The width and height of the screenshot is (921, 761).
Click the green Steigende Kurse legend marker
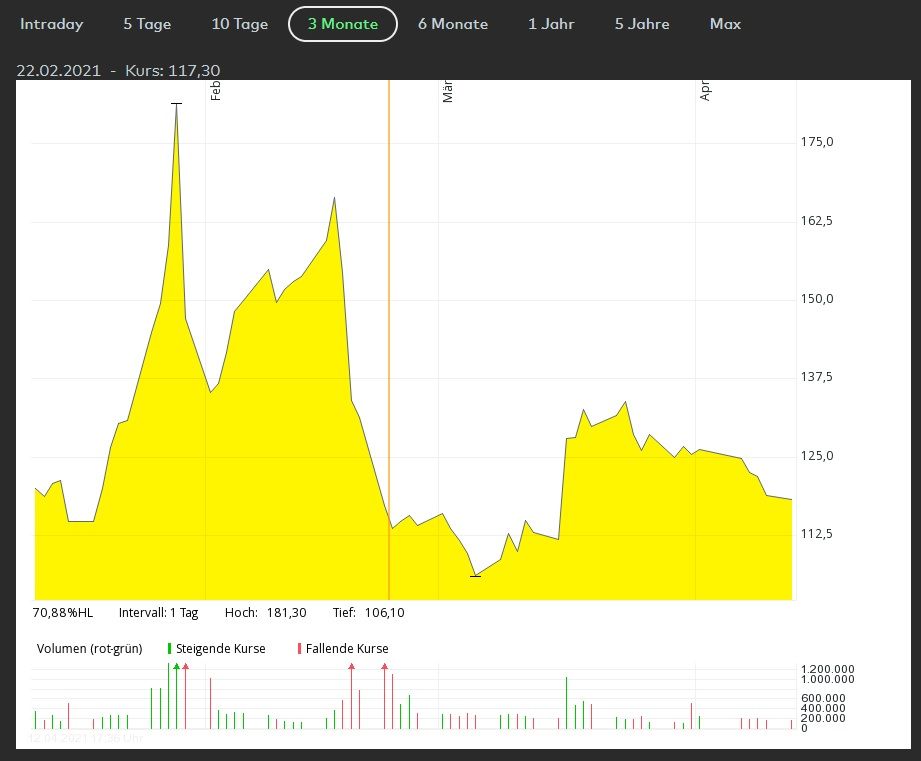coord(169,649)
